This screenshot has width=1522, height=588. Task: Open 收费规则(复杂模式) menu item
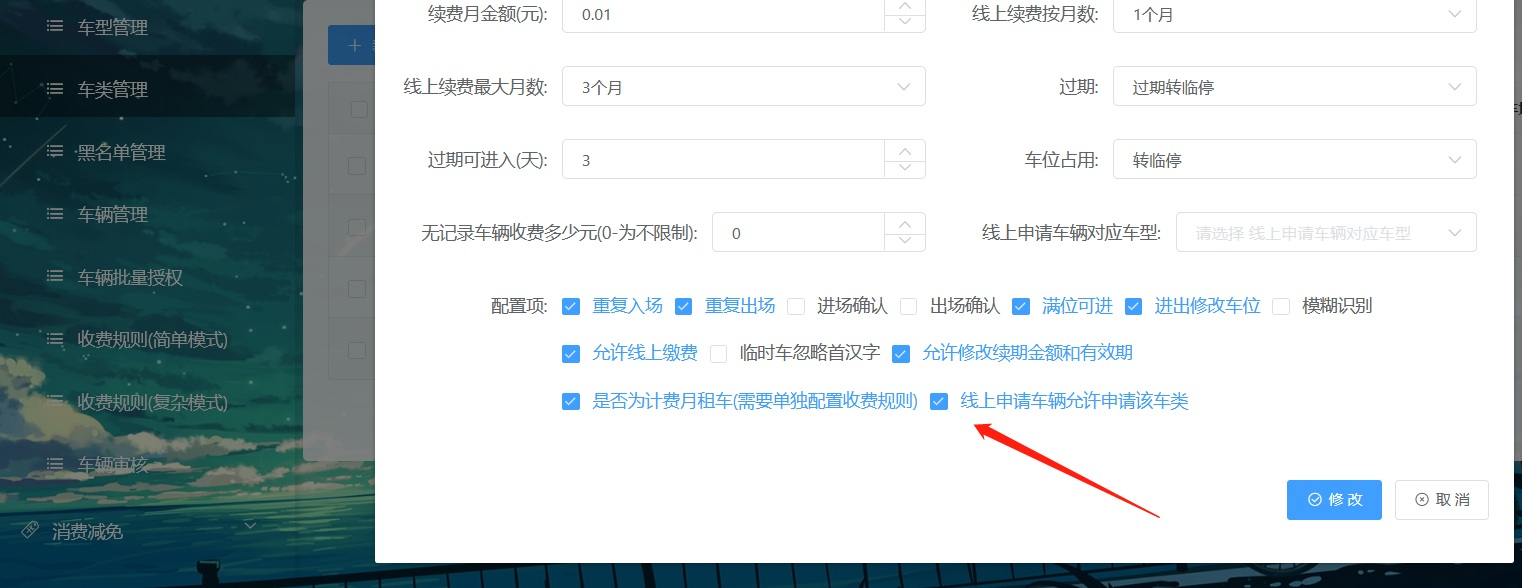tap(153, 402)
